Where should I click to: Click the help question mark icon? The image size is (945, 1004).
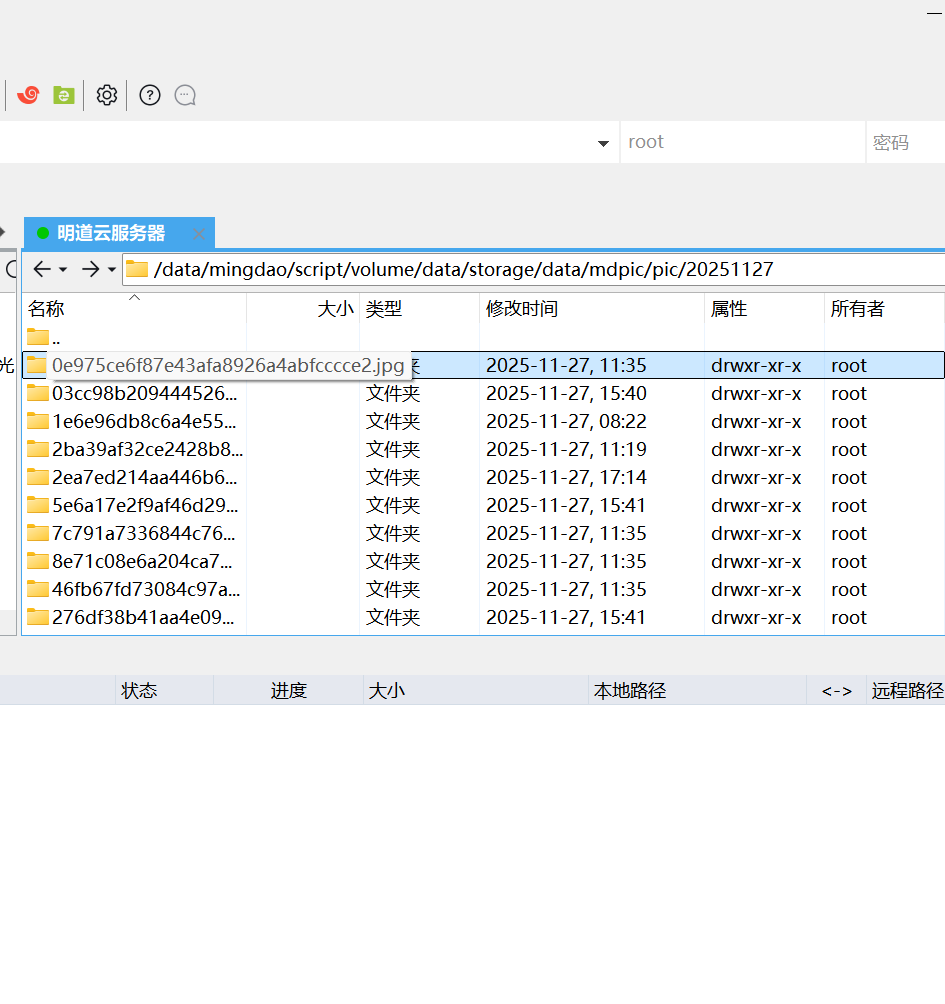coord(148,95)
